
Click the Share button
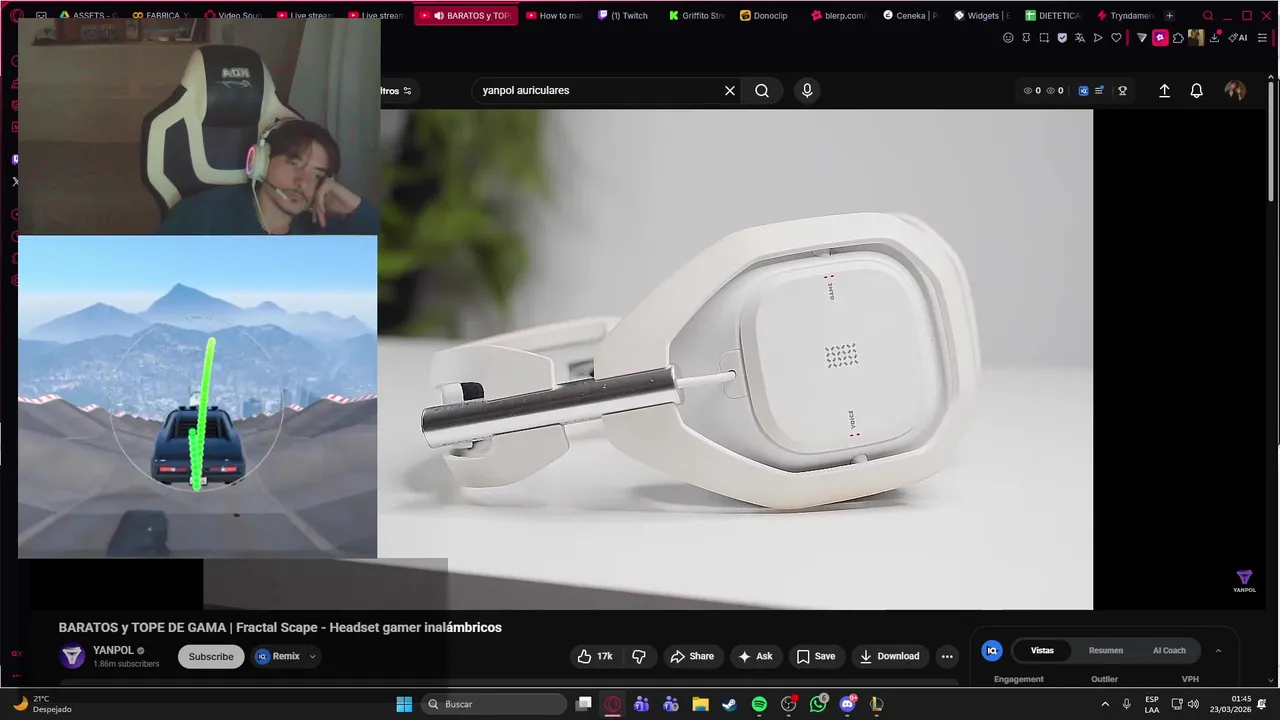(x=692, y=656)
